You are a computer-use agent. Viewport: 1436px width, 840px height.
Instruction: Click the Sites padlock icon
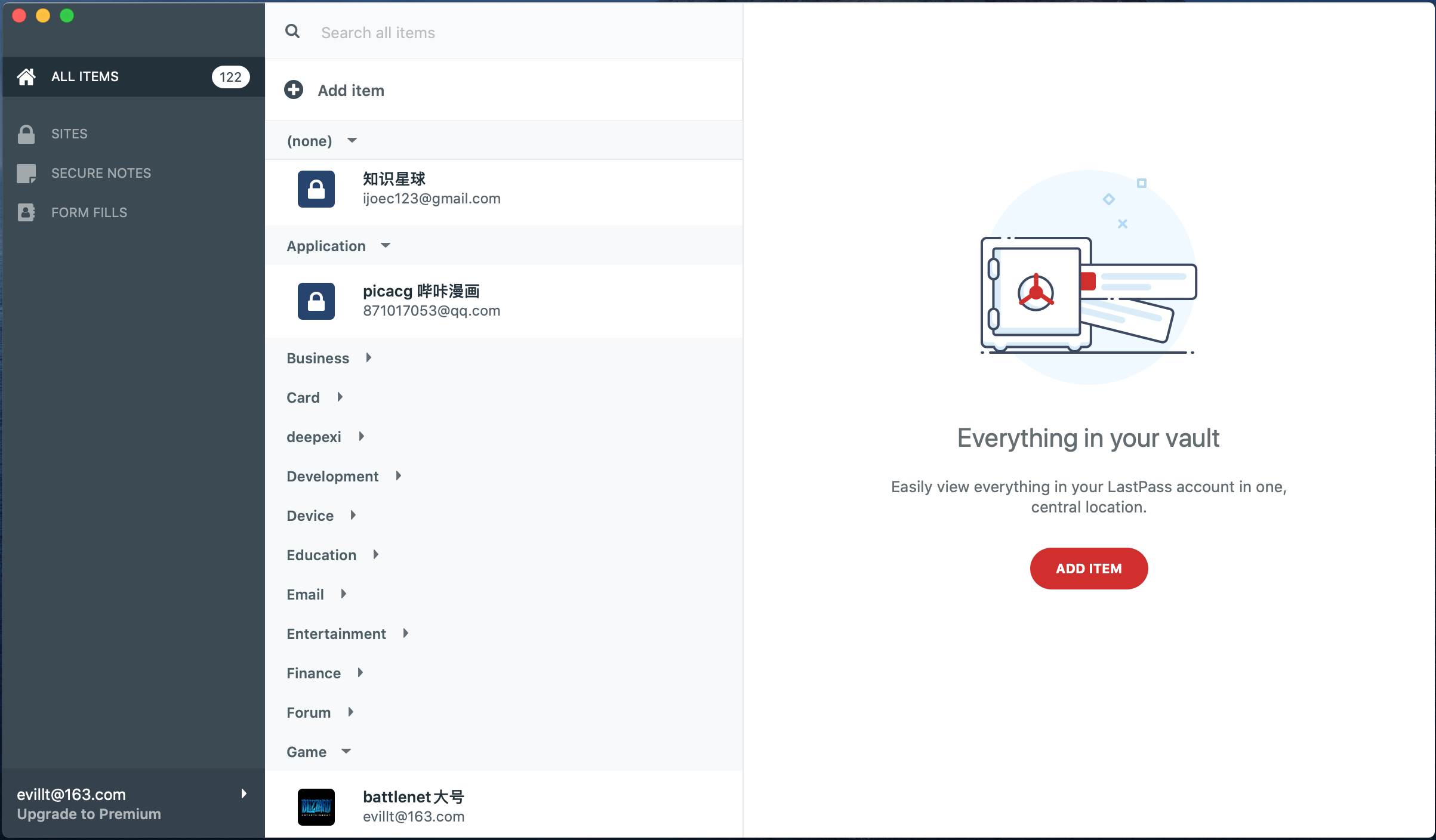[x=26, y=134]
